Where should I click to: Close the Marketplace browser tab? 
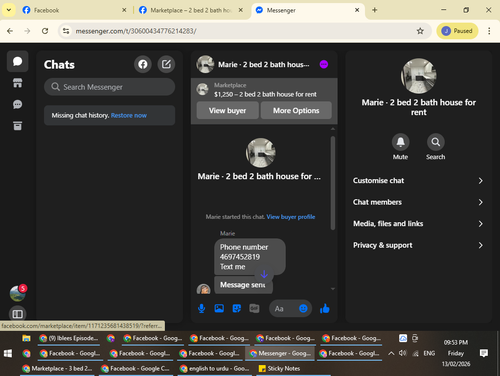coord(240,10)
